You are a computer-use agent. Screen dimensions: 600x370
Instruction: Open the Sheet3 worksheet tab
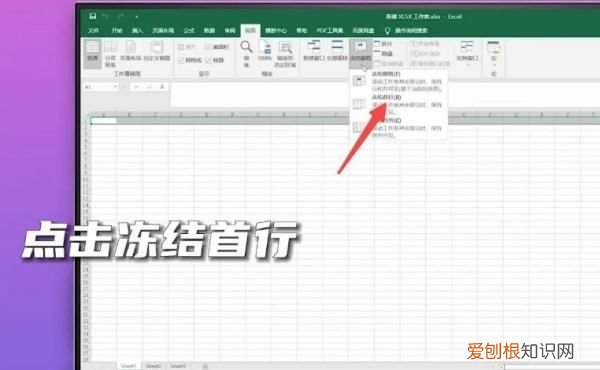click(178, 366)
